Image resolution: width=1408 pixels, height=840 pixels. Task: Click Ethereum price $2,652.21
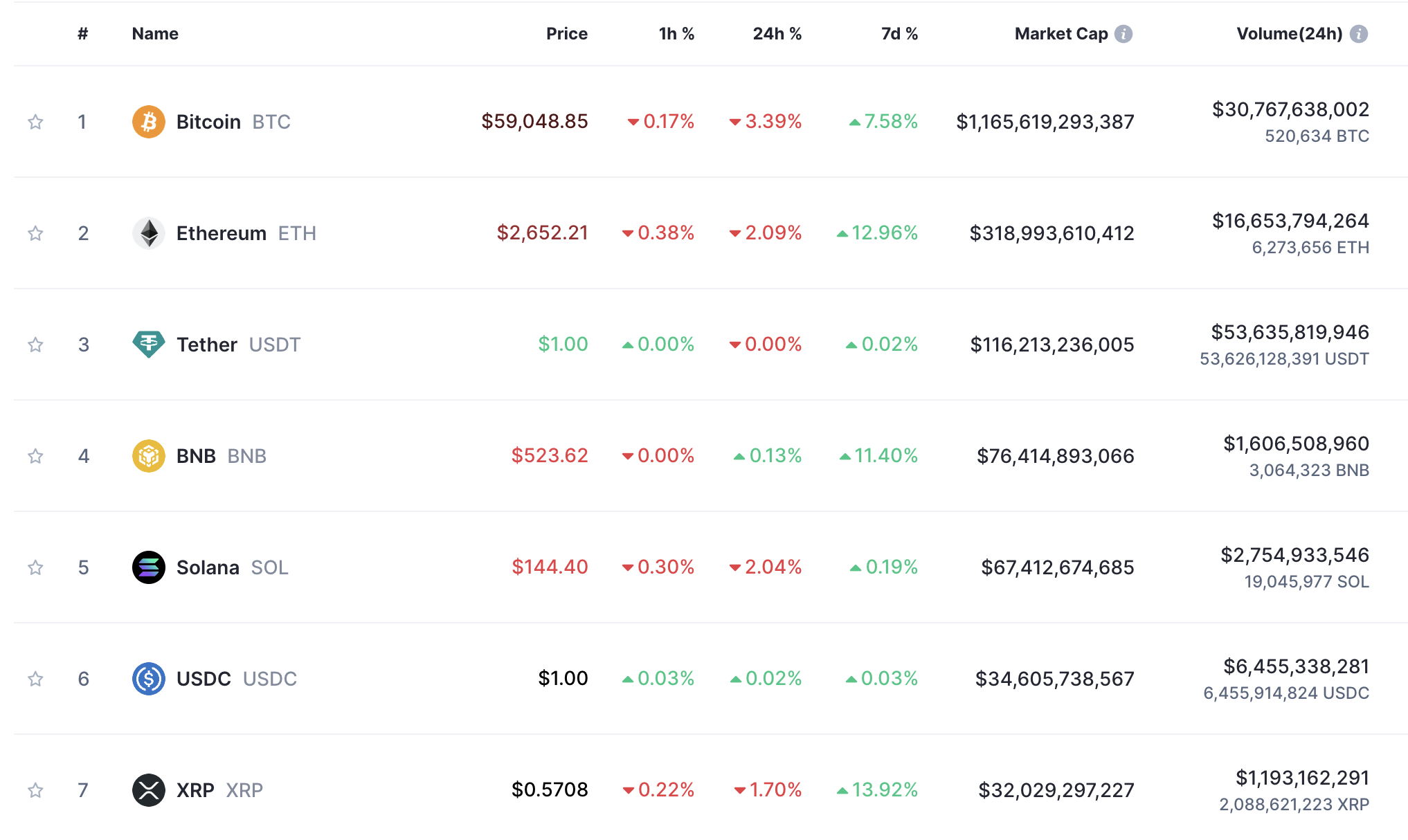[x=542, y=232]
